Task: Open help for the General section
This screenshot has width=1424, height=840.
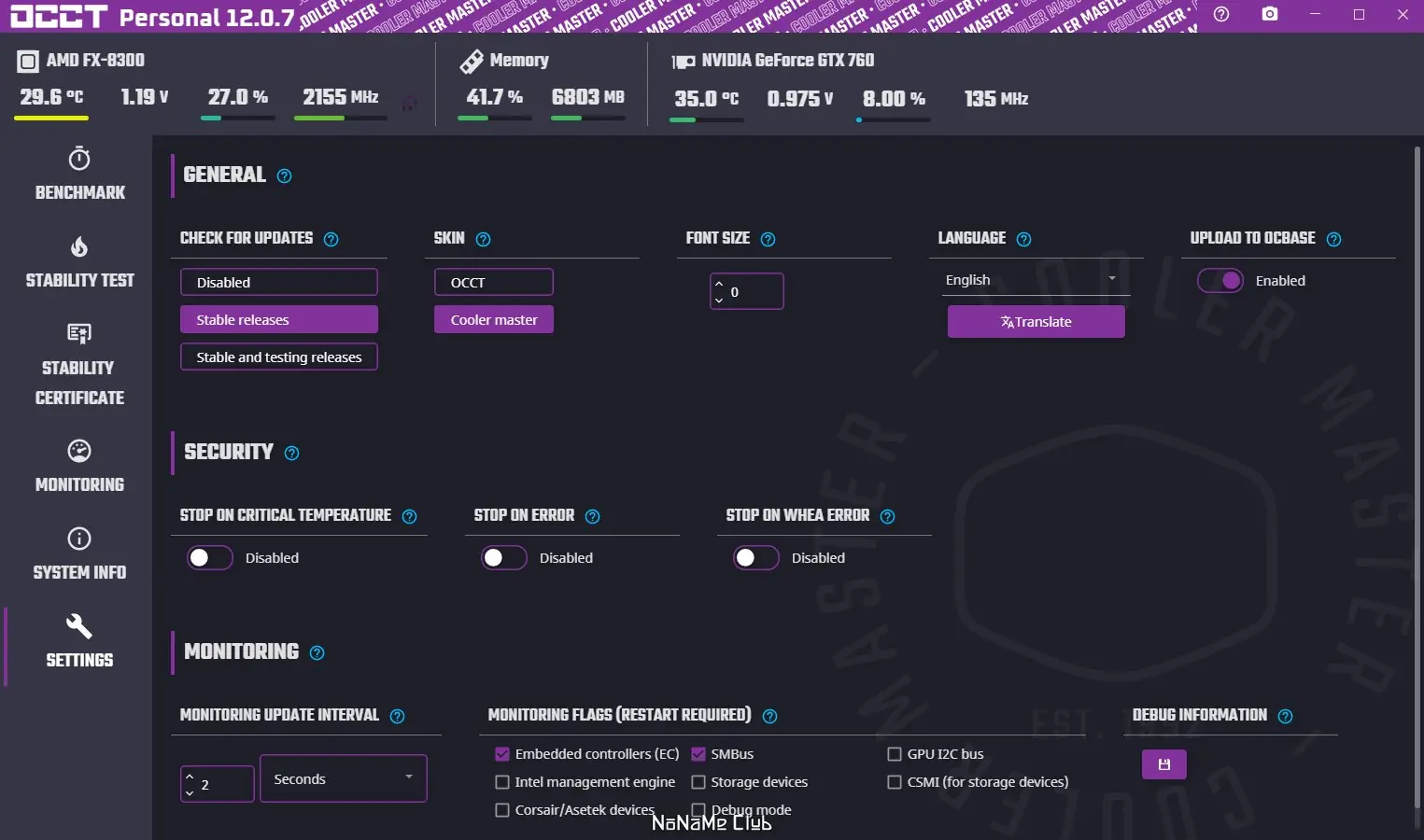Action: (x=285, y=176)
